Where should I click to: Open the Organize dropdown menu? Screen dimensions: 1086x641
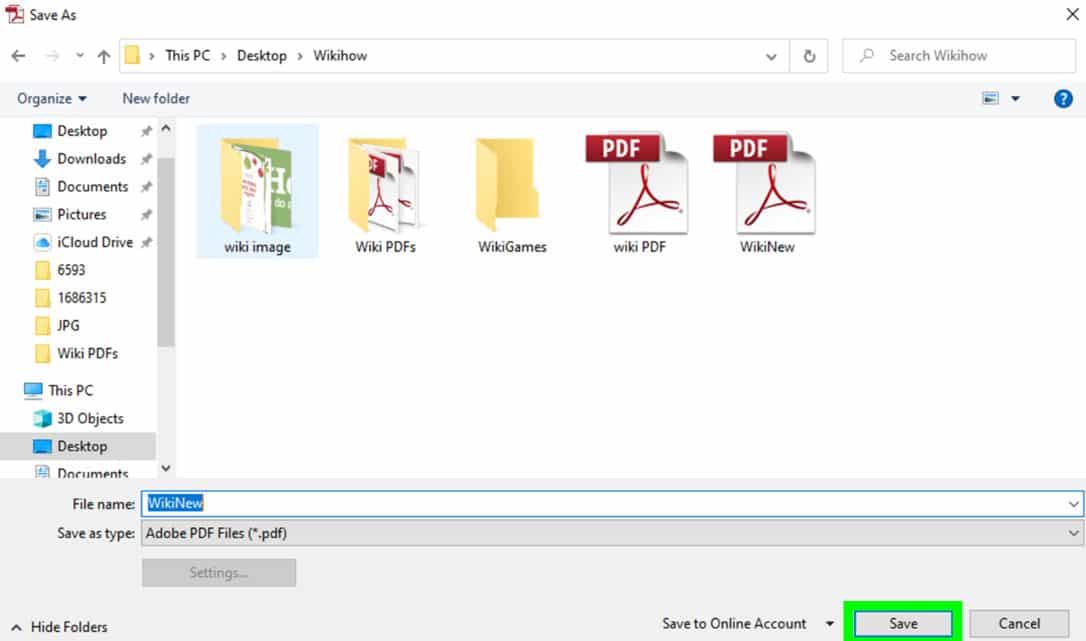pyautogui.click(x=50, y=98)
